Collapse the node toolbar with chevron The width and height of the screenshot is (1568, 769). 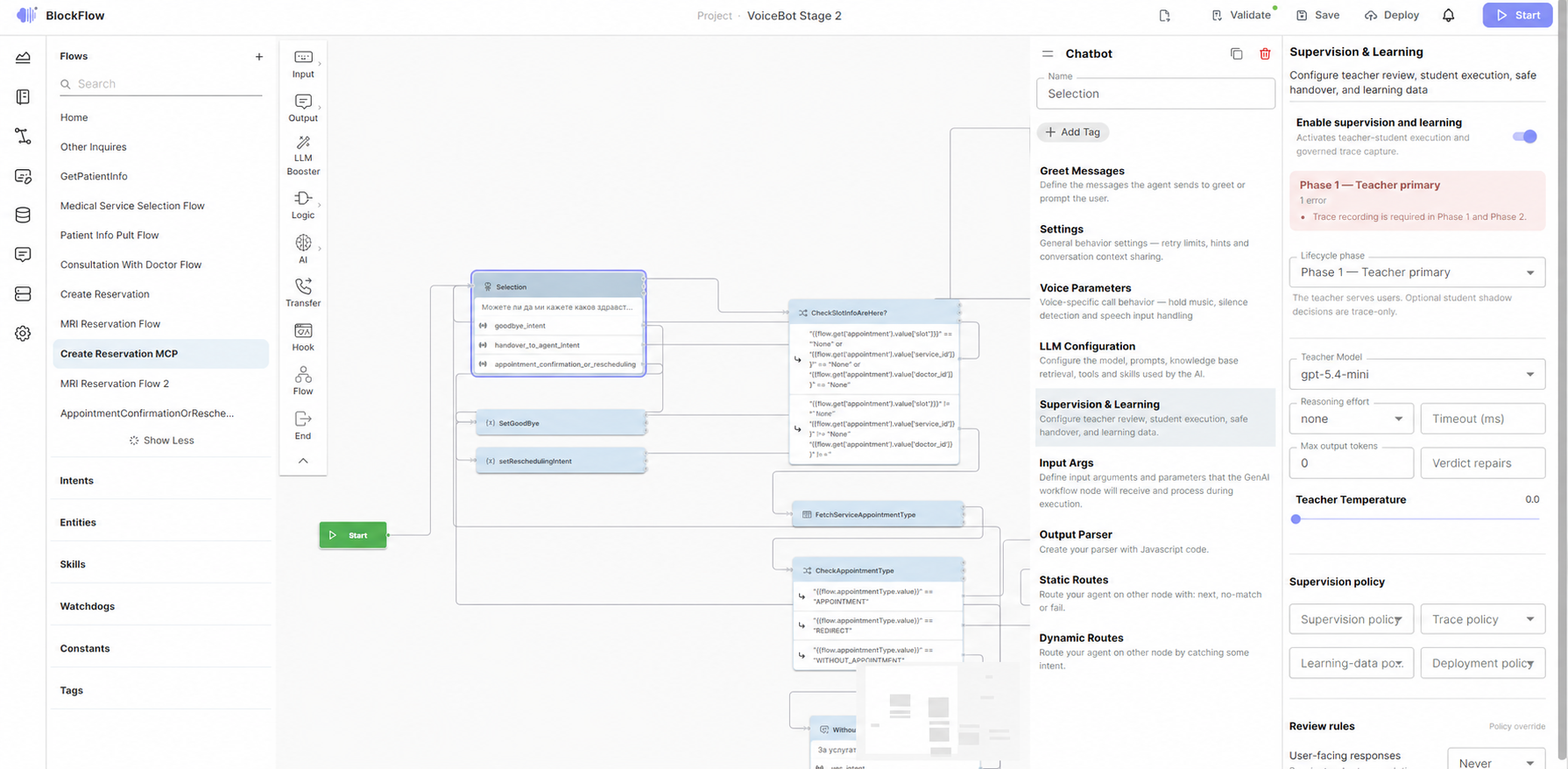coord(303,461)
